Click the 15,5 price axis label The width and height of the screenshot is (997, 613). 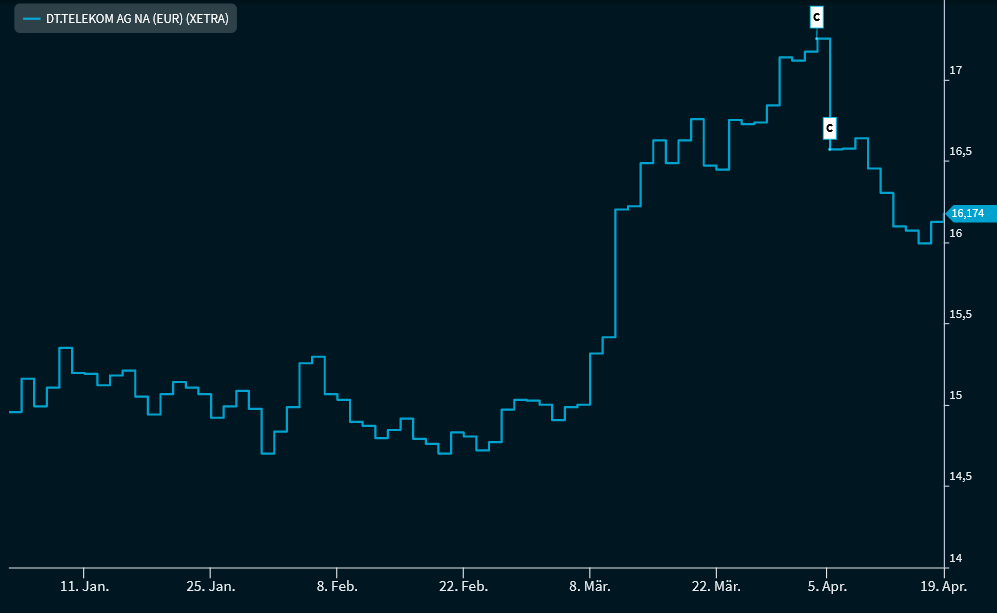tap(958, 314)
